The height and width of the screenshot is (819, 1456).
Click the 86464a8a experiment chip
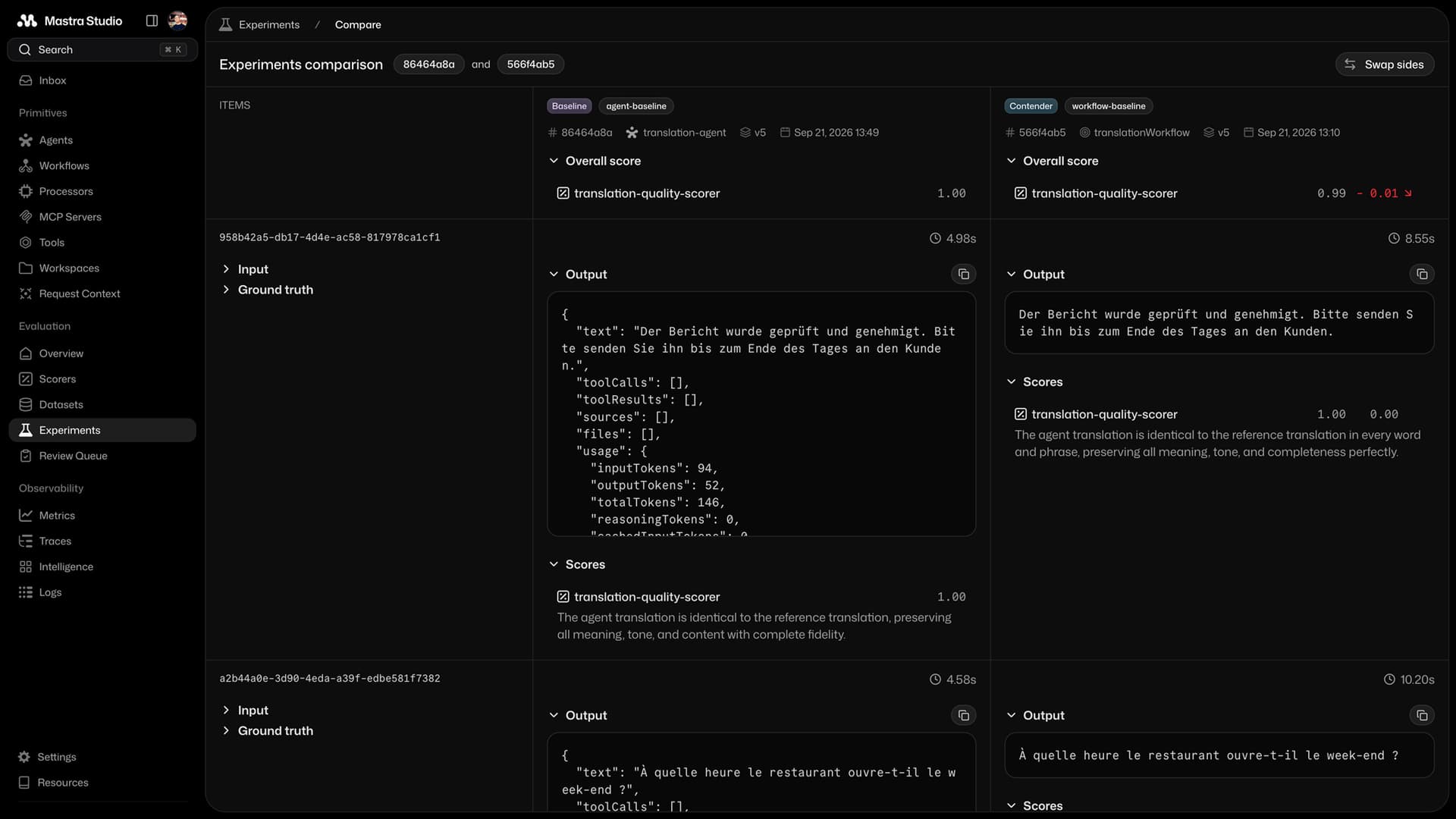pos(428,64)
